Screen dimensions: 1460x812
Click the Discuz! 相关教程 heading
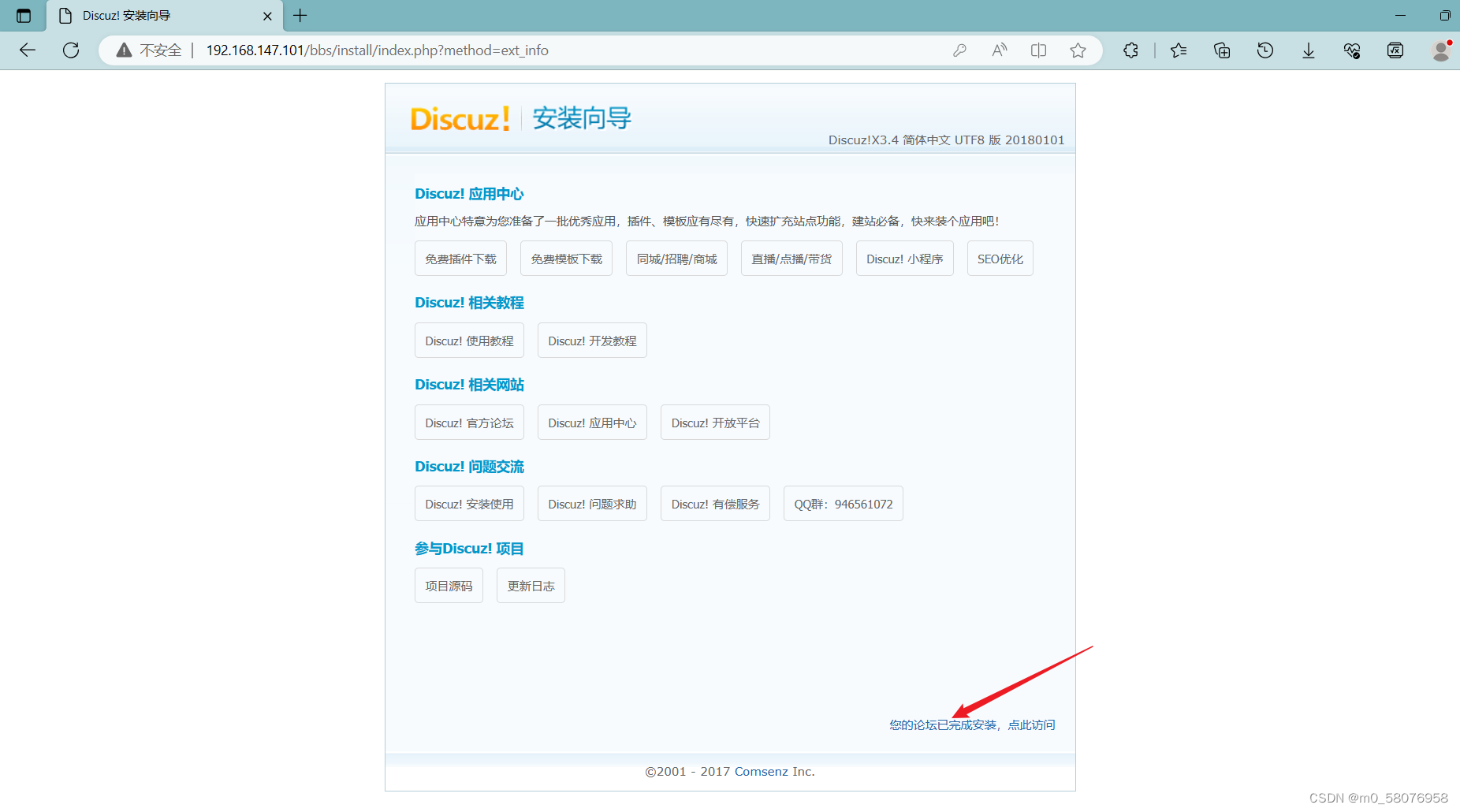pyautogui.click(x=469, y=303)
